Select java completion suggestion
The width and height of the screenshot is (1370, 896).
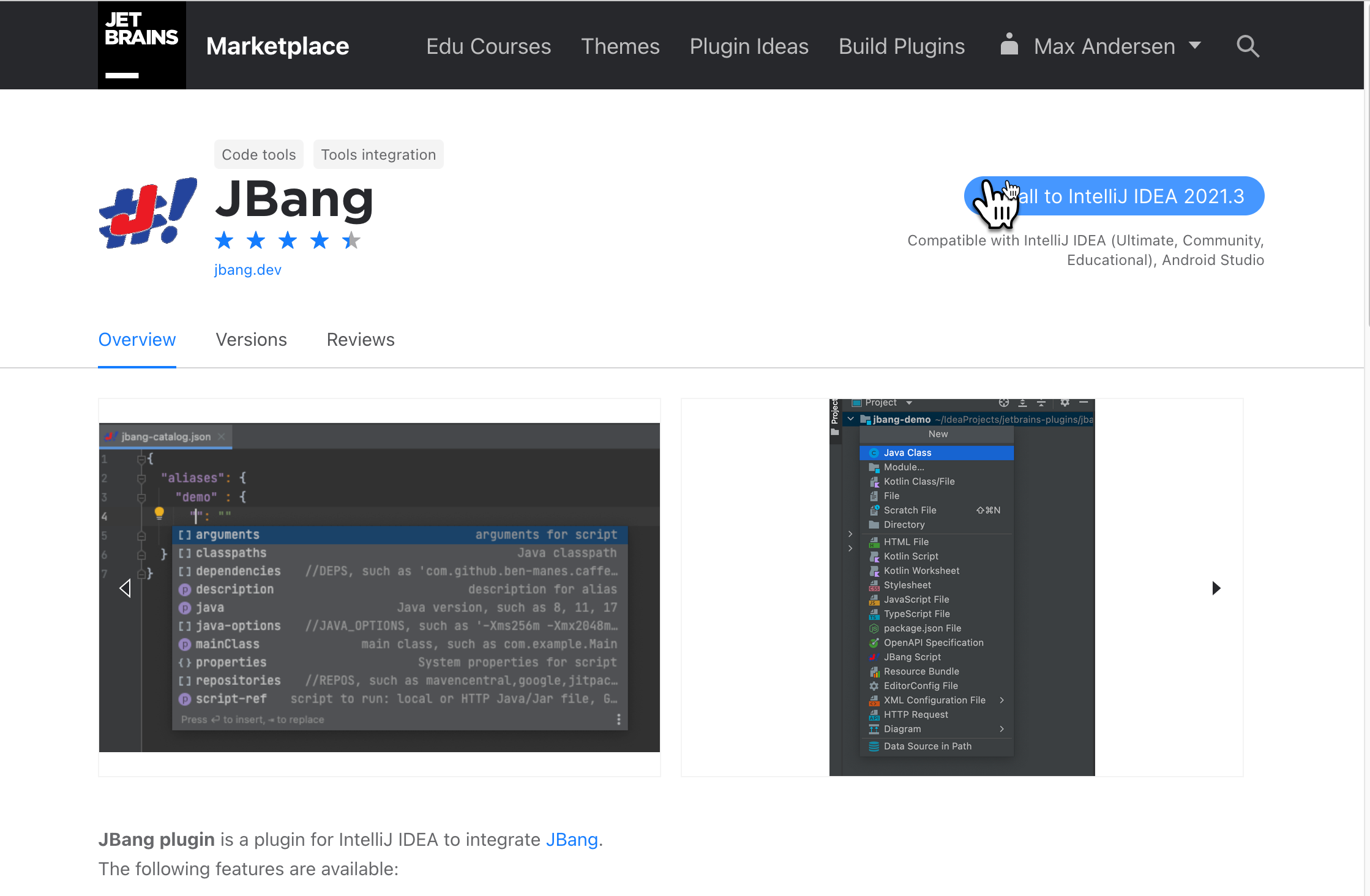(400, 608)
